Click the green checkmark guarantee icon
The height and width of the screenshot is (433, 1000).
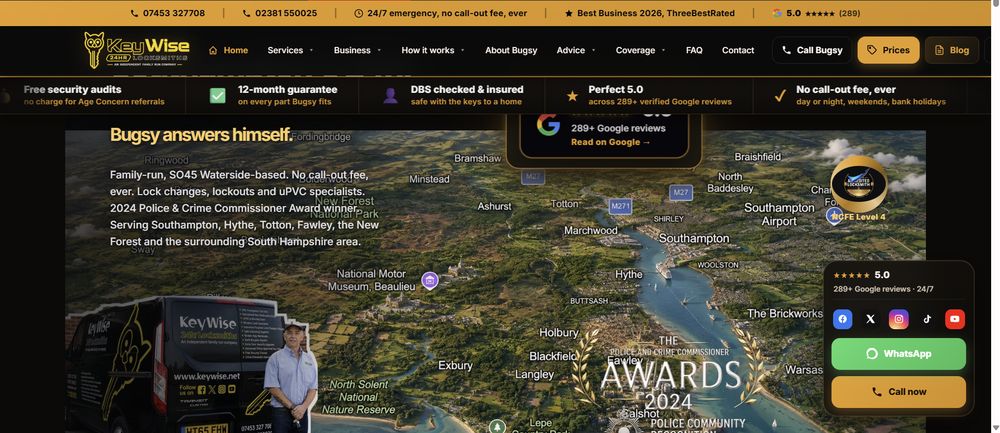pos(217,96)
